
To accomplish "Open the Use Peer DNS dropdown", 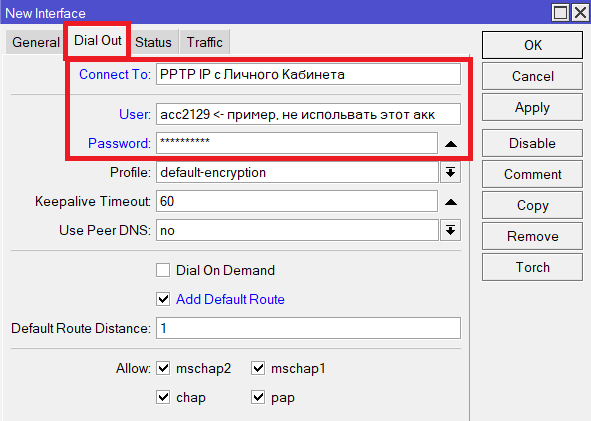I will (x=450, y=230).
